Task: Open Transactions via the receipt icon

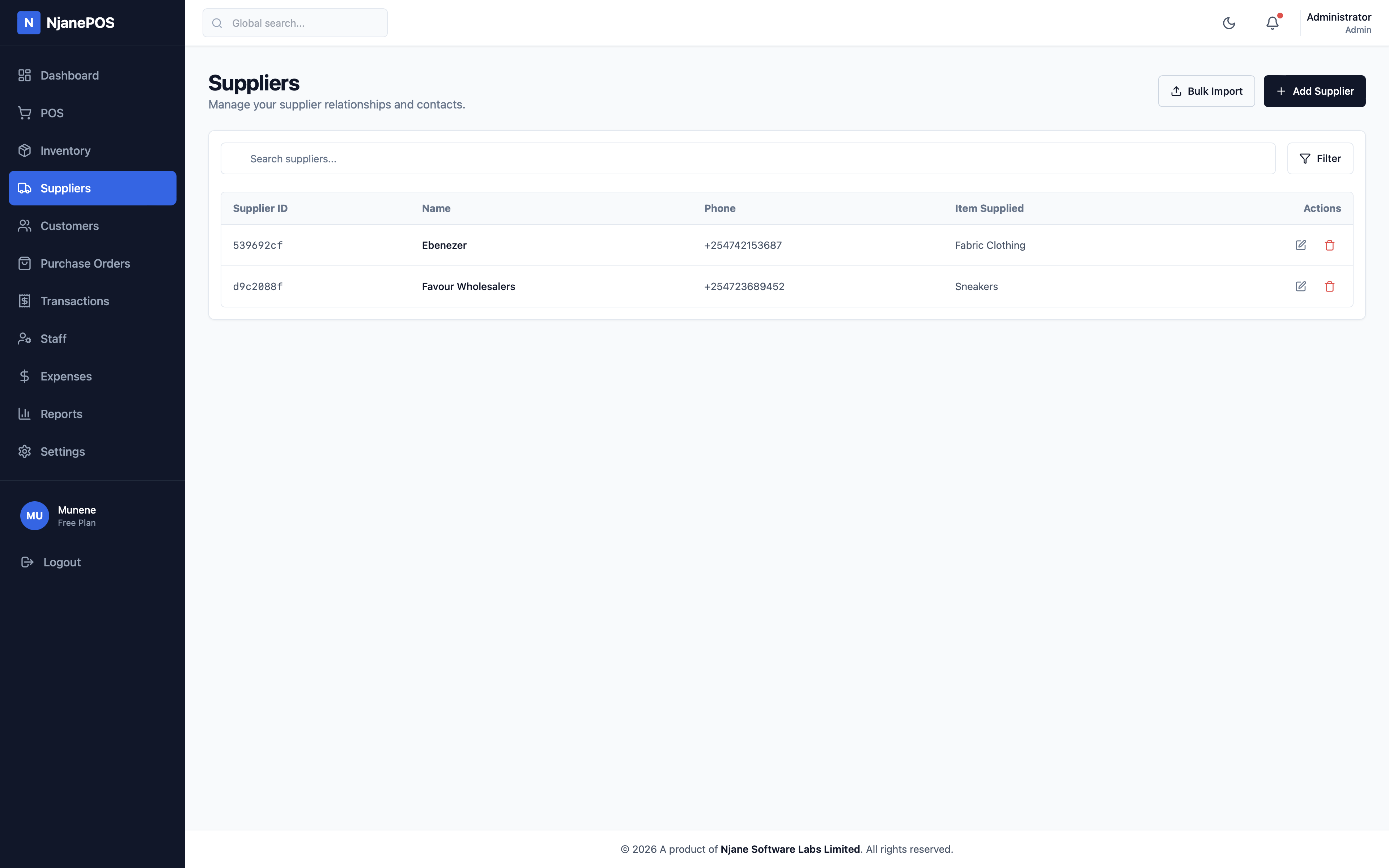Action: pyautogui.click(x=25, y=301)
